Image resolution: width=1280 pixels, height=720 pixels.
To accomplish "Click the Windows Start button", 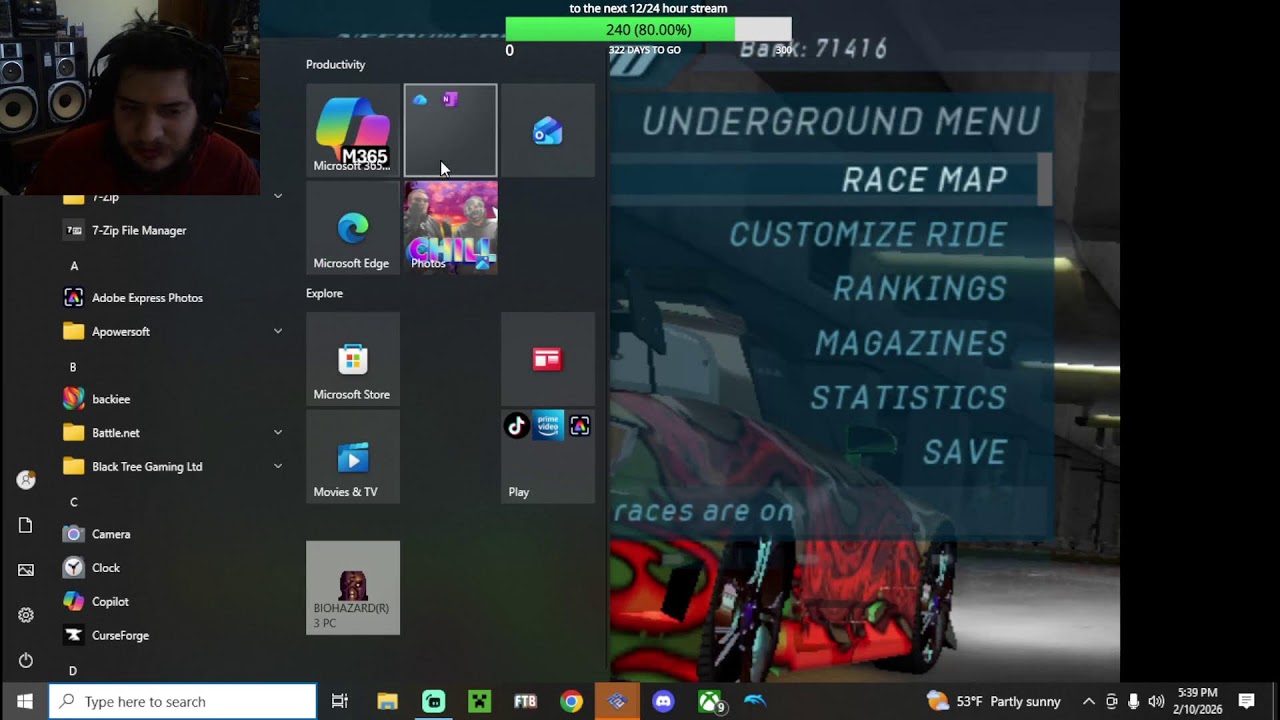I will pyautogui.click(x=24, y=701).
